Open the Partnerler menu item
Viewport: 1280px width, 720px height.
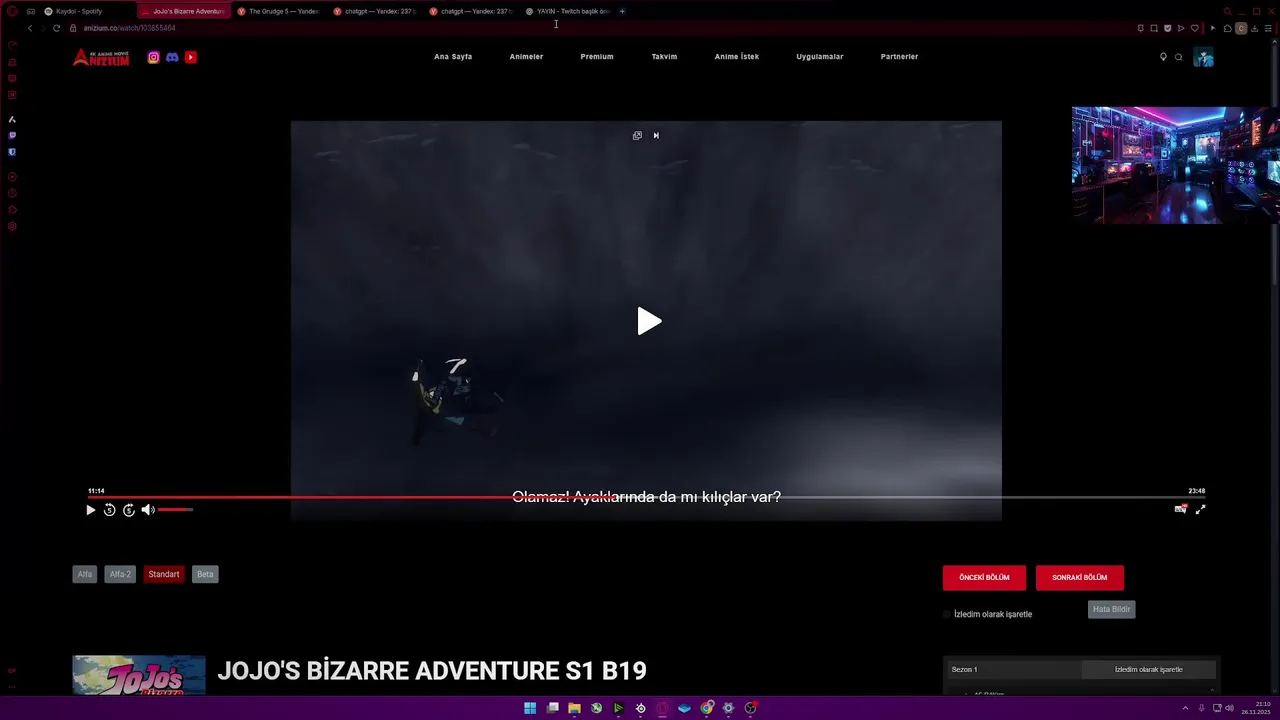point(899,57)
